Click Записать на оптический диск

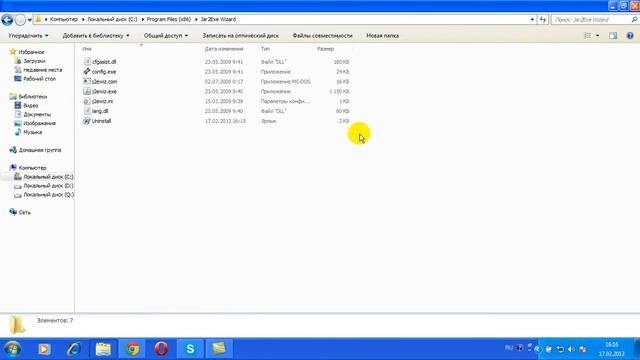point(240,36)
